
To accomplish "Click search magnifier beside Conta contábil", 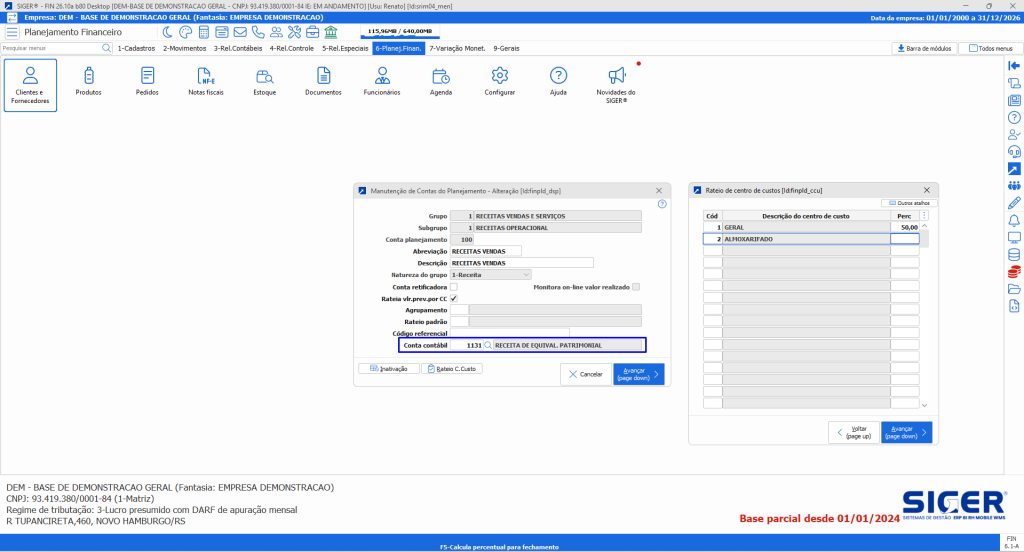I will [x=488, y=345].
